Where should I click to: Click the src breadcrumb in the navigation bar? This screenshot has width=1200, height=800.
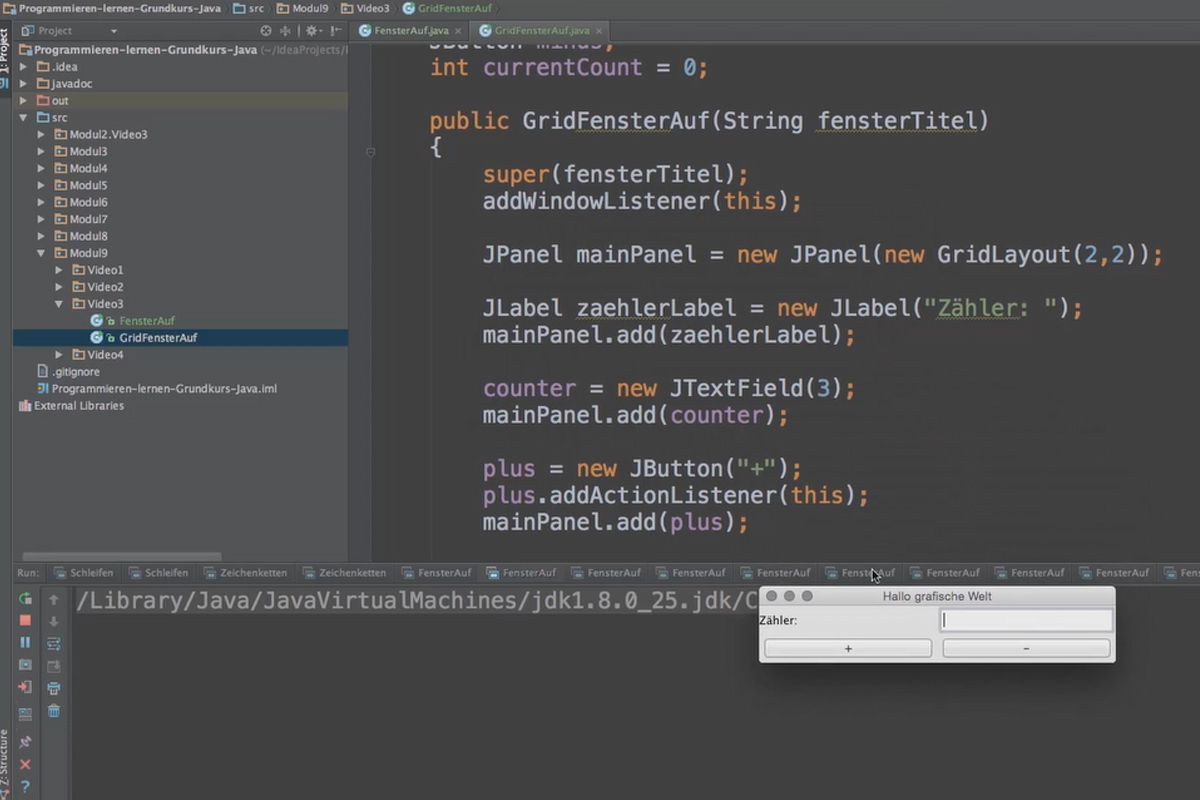(x=250, y=8)
